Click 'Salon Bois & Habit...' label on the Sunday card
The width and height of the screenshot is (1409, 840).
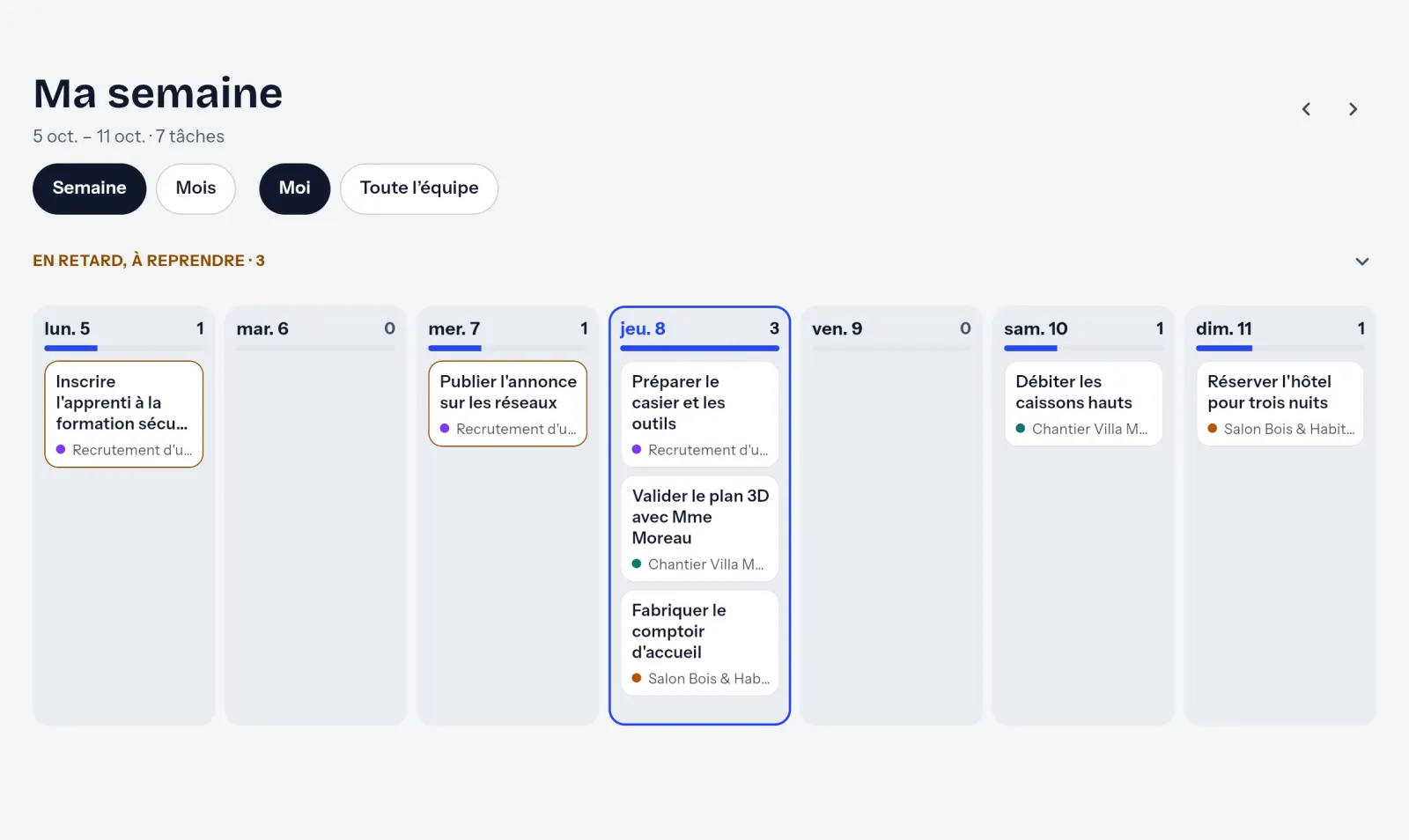coord(1289,429)
